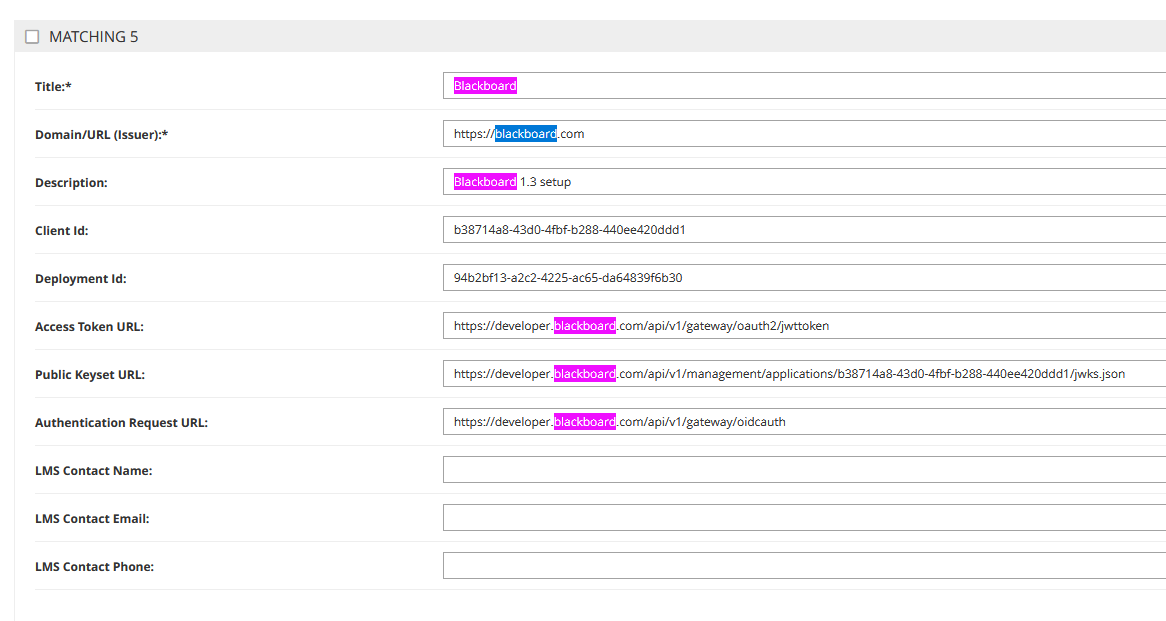Edit the Authentication Request URL field
Viewport: 1166px width, 621px height.
pyautogui.click(x=805, y=422)
